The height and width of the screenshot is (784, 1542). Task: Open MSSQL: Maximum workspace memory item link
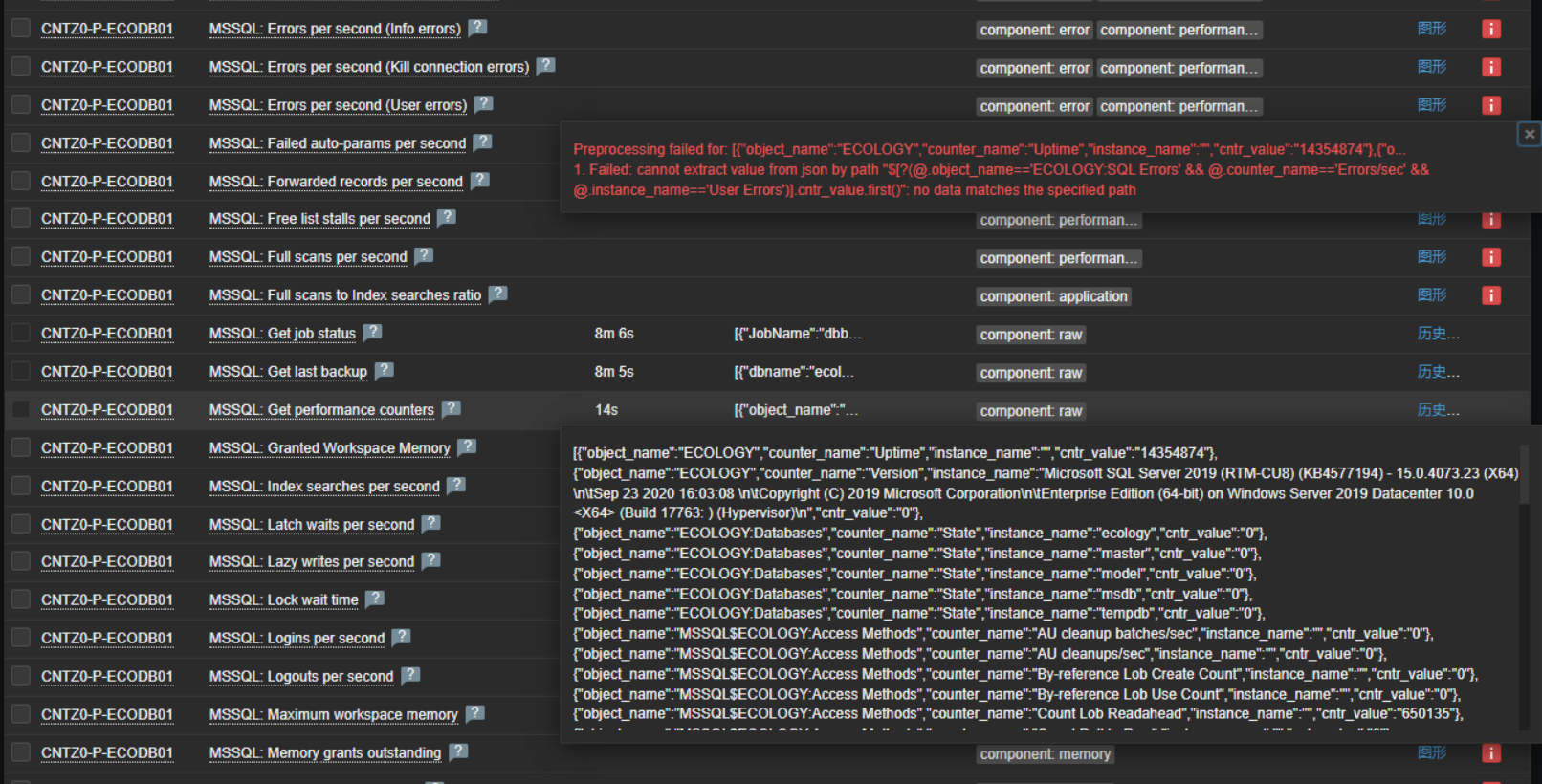[334, 715]
